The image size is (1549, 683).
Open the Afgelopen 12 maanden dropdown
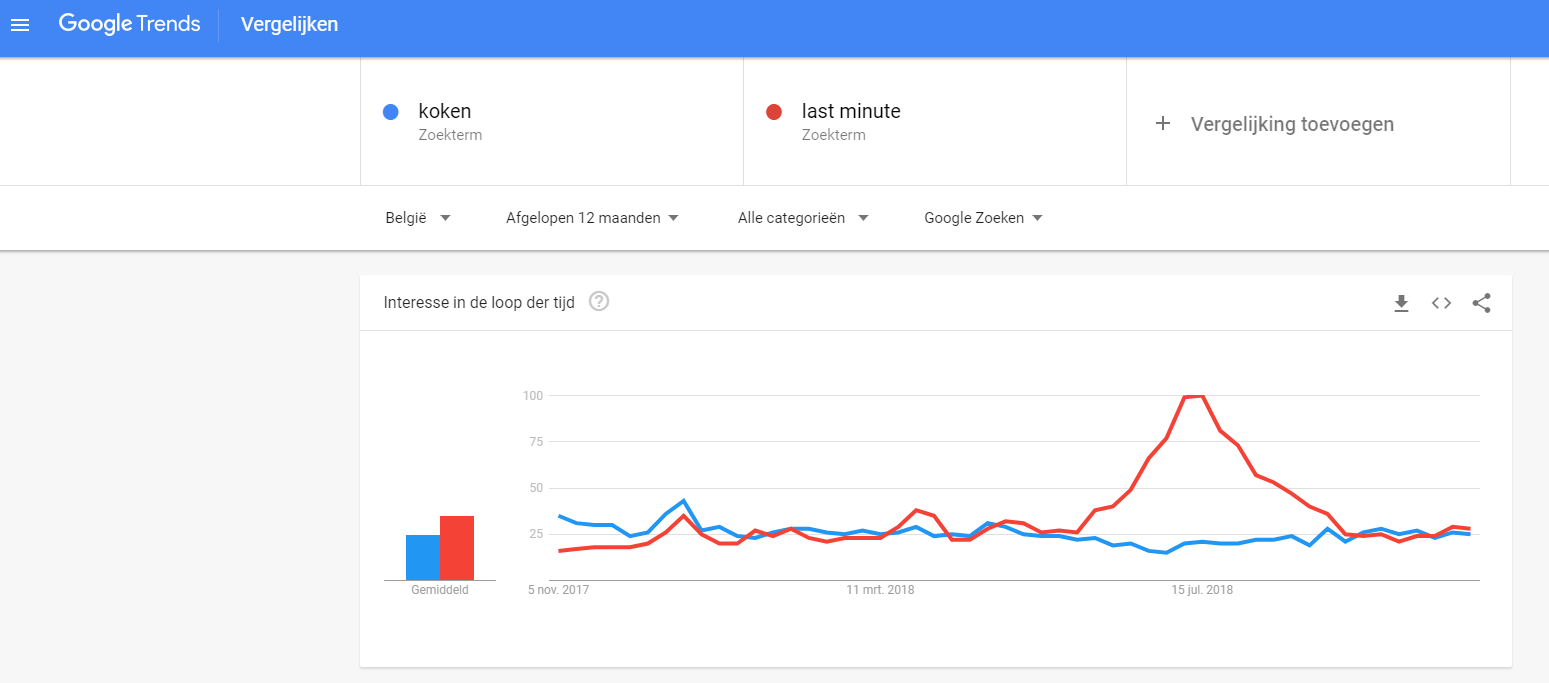coord(593,218)
